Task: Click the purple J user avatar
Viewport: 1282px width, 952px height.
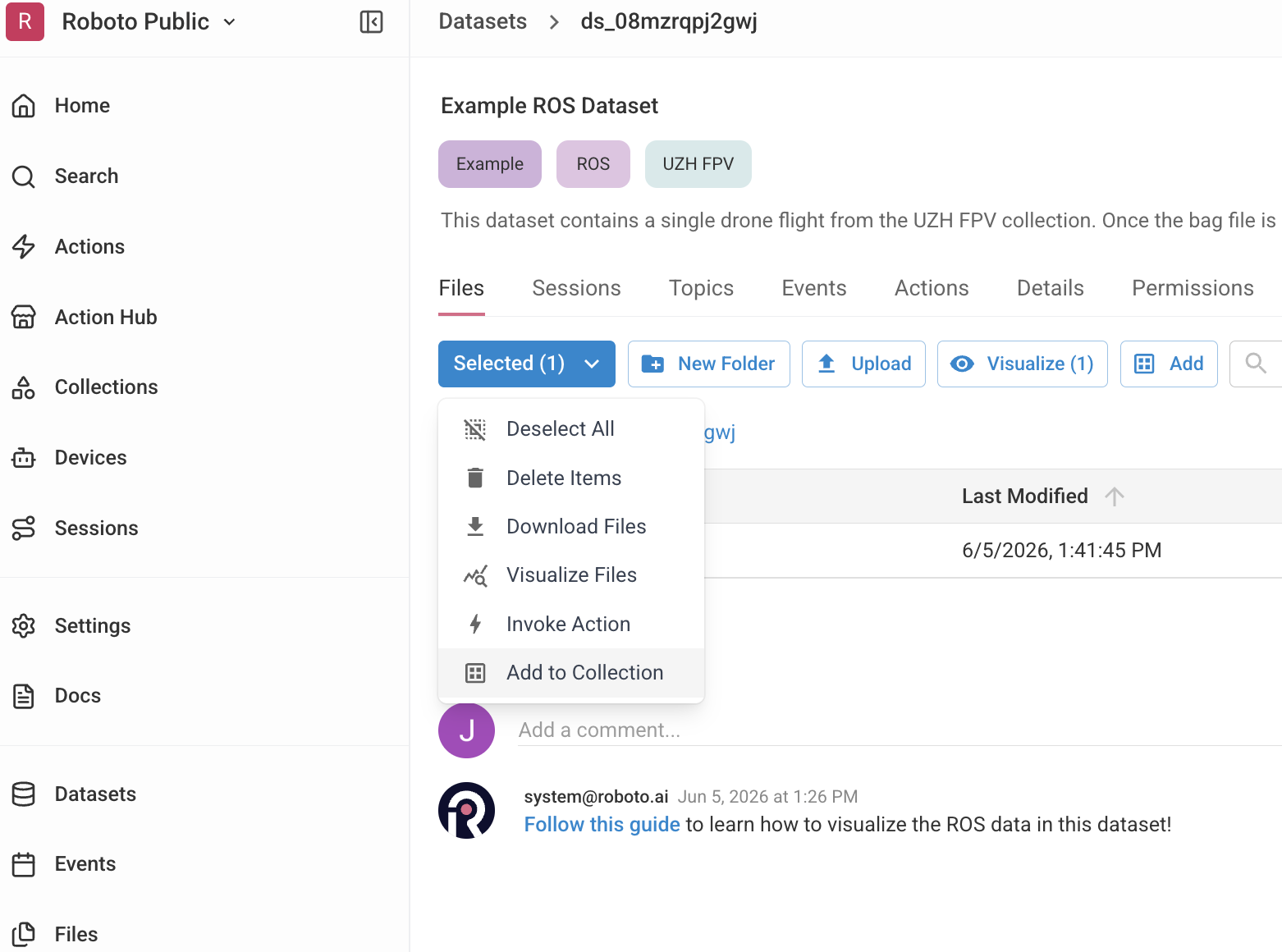Action: 466,730
